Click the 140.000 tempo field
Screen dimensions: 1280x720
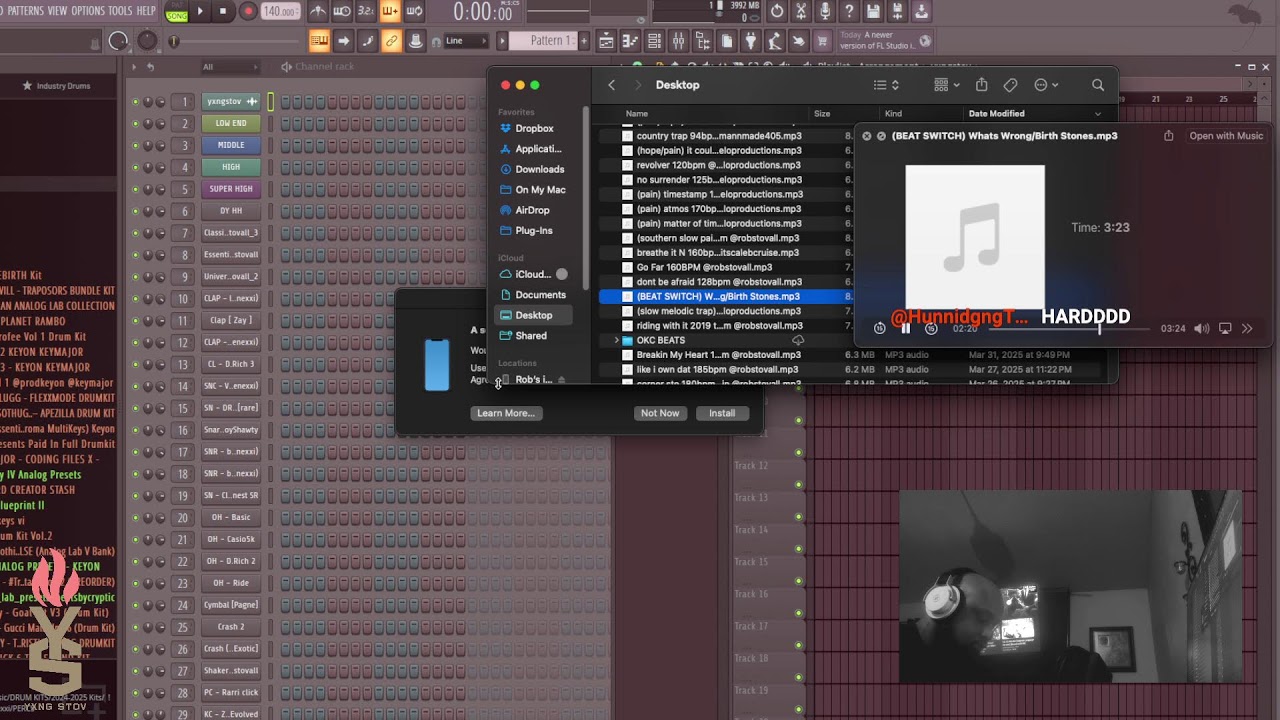[x=280, y=12]
